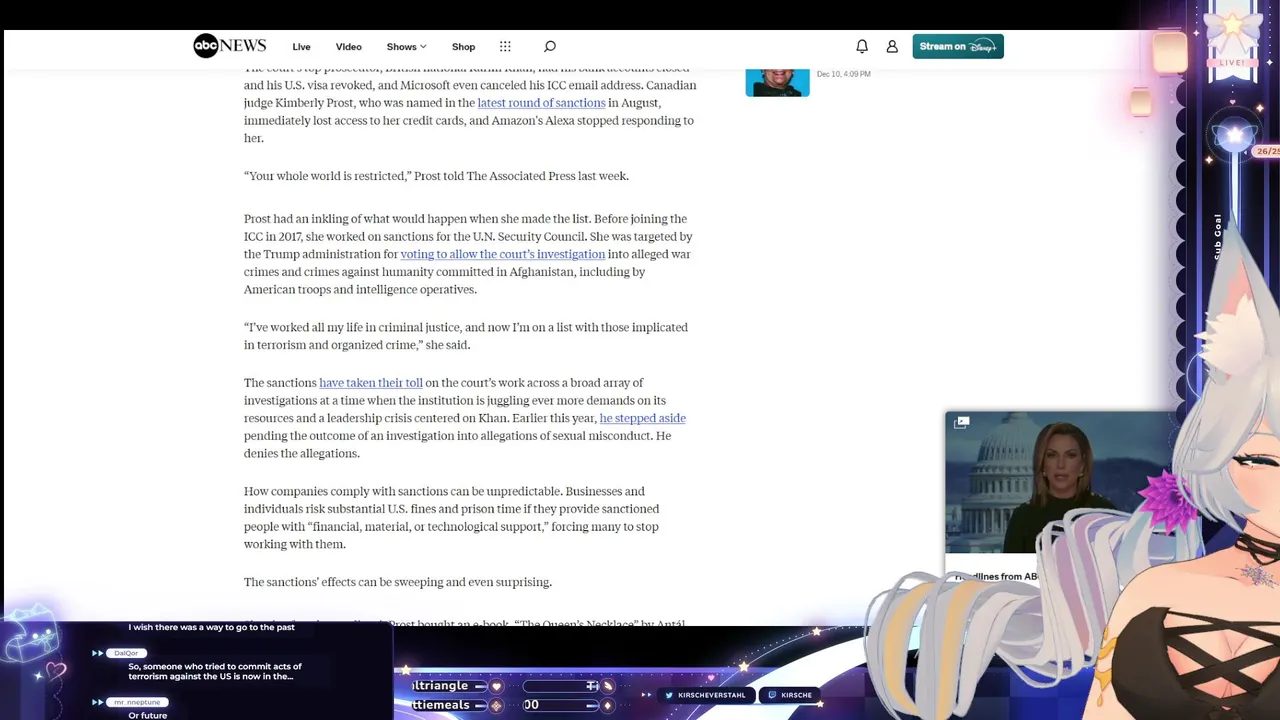Click the Stream on Disney+ button
1280x720 pixels.
958,46
